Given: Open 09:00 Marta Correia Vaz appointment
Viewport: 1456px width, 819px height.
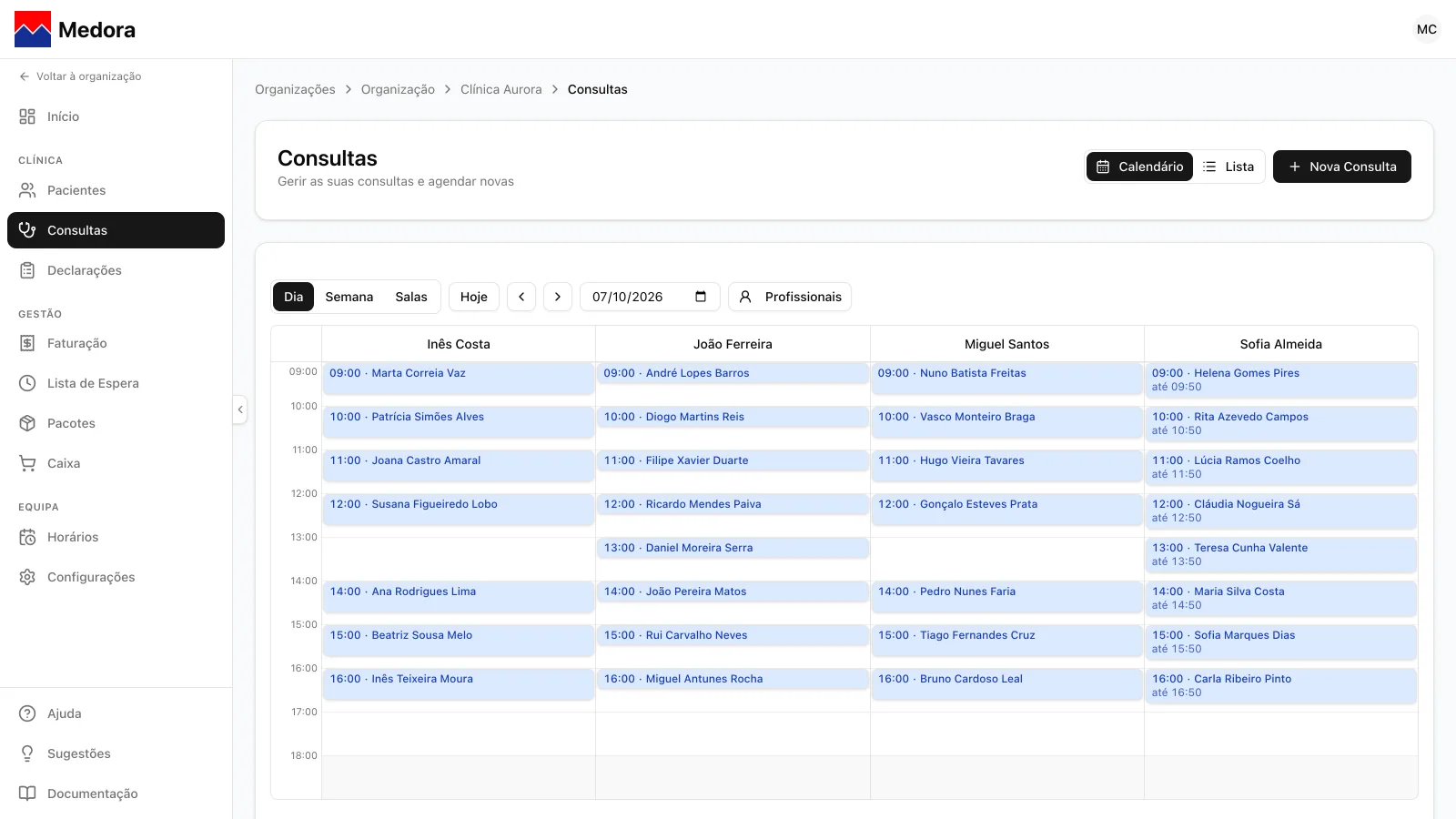Looking at the screenshot, I should (459, 379).
